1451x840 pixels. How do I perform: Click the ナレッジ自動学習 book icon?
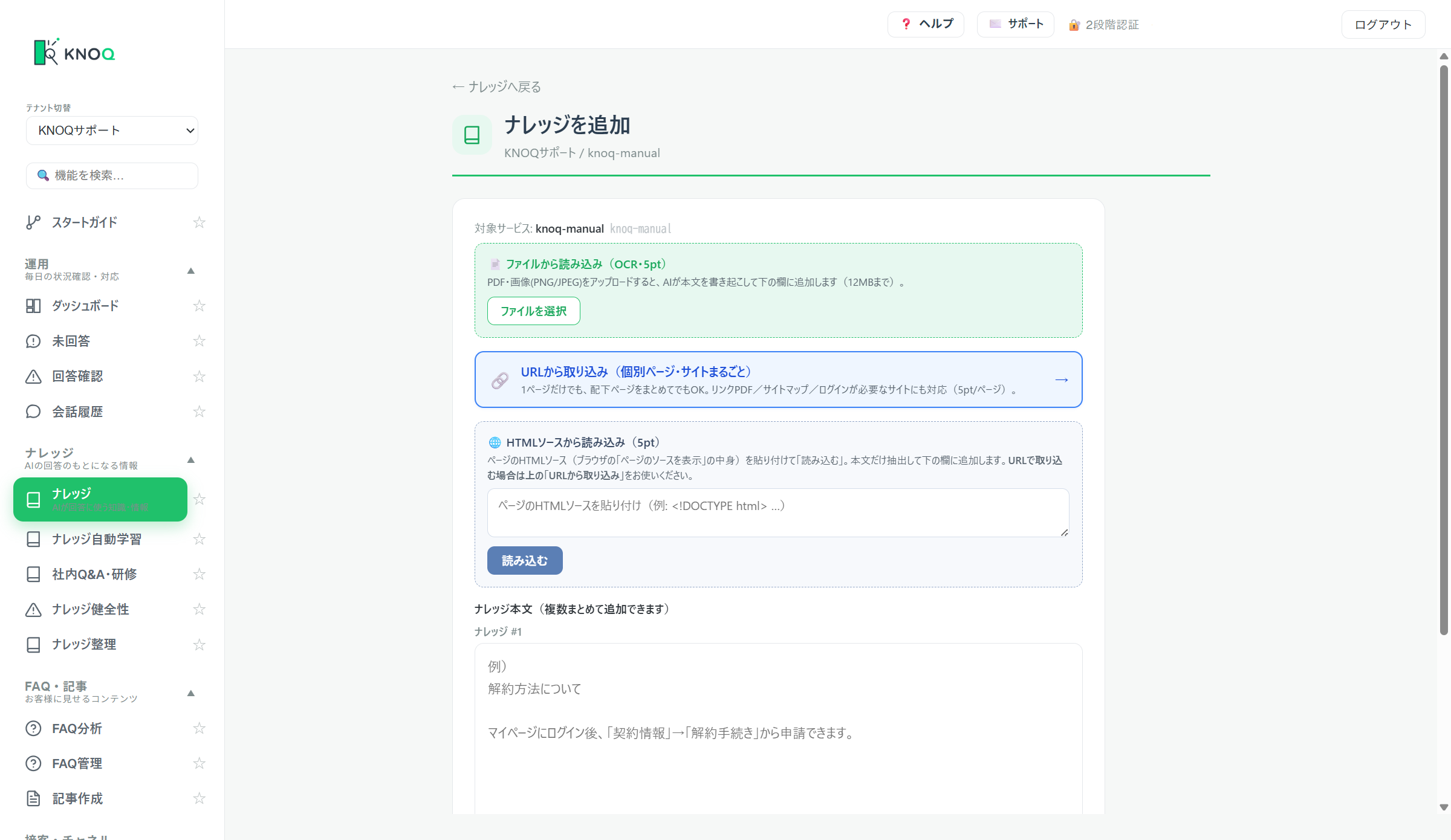(x=33, y=539)
